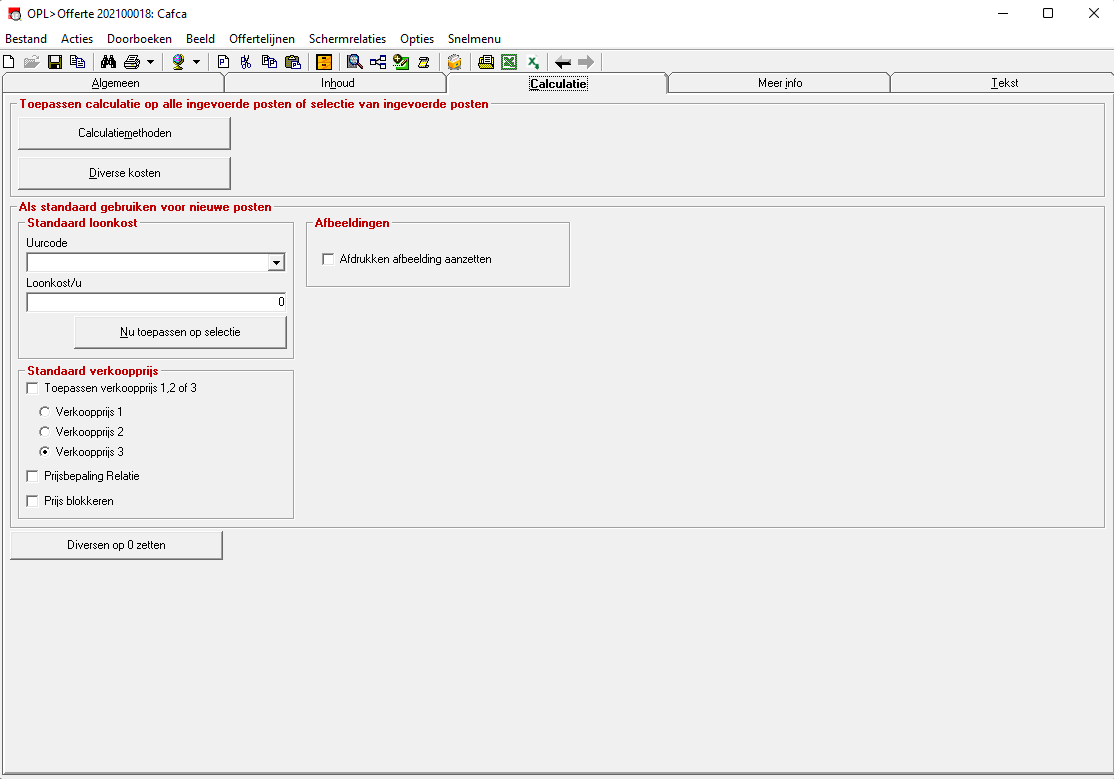Minimize the OPL Offerte window
The image size is (1114, 779).
[1002, 14]
